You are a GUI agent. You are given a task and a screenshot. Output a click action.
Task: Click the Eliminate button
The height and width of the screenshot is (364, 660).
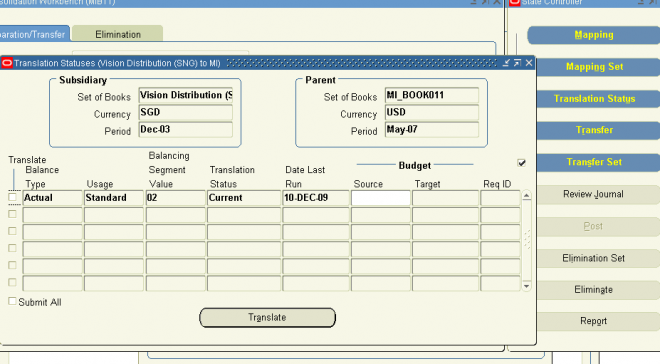coord(598,290)
